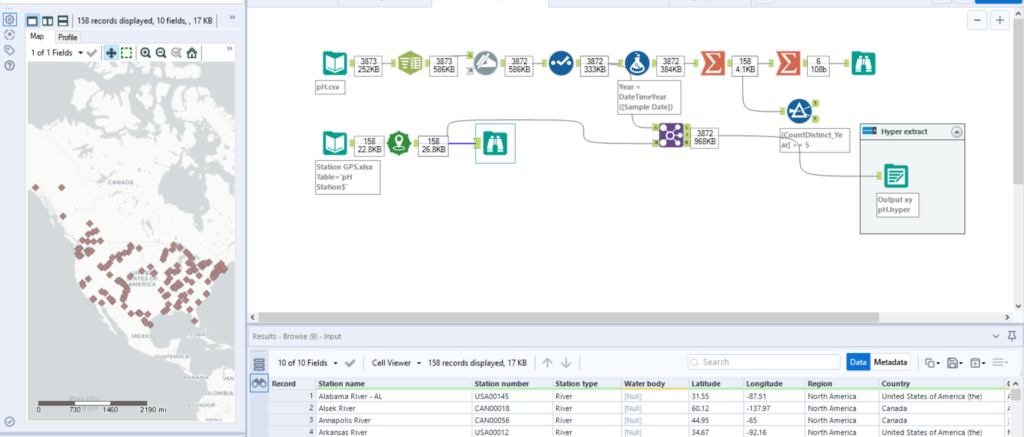Click the map zoom in magnifier

(x=146, y=53)
